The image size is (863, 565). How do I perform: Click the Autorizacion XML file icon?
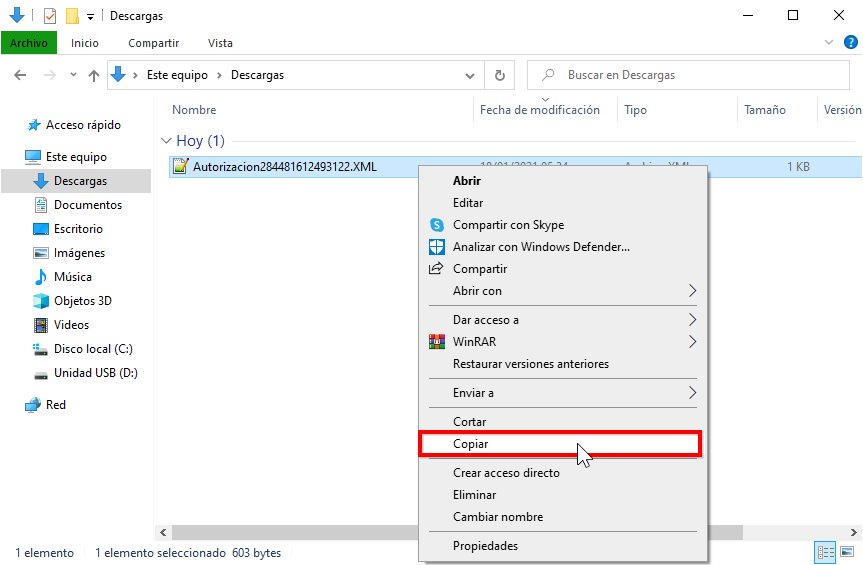180,167
